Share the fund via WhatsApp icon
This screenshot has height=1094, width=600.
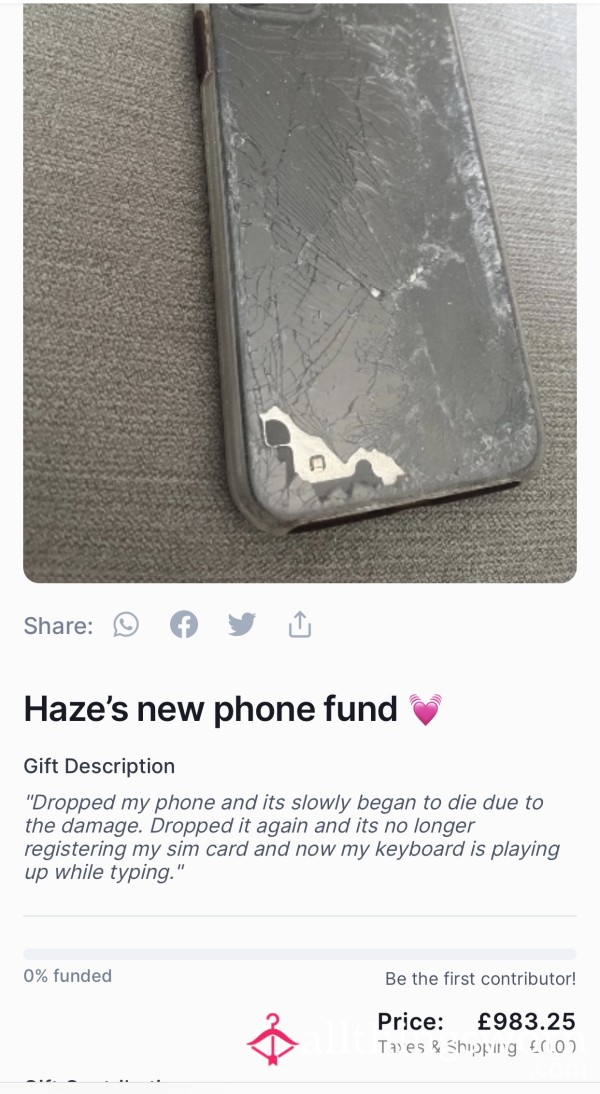coord(126,624)
